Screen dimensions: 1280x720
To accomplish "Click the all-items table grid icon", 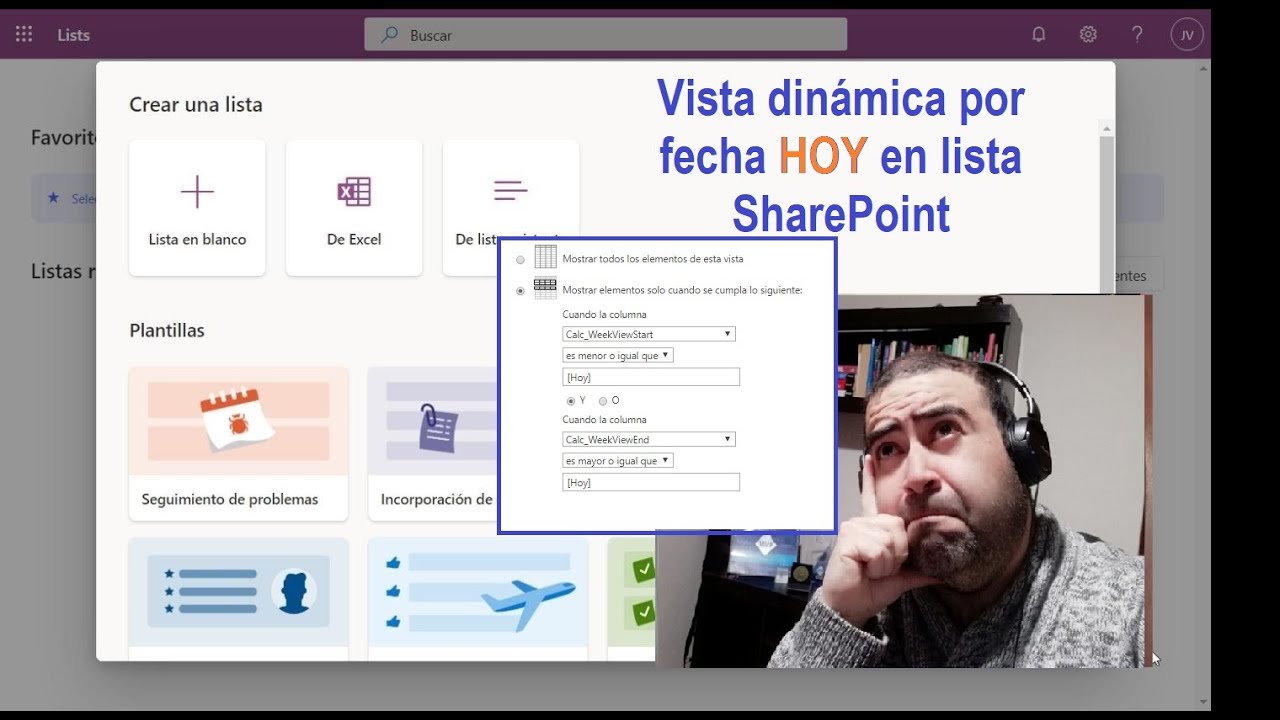I will tap(545, 257).
